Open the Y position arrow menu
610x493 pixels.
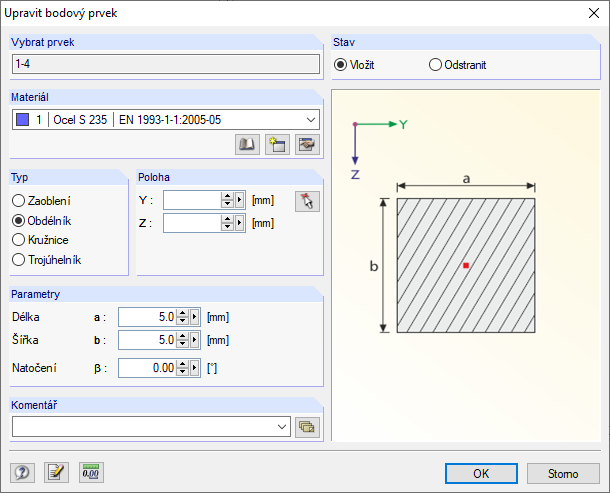pos(240,200)
